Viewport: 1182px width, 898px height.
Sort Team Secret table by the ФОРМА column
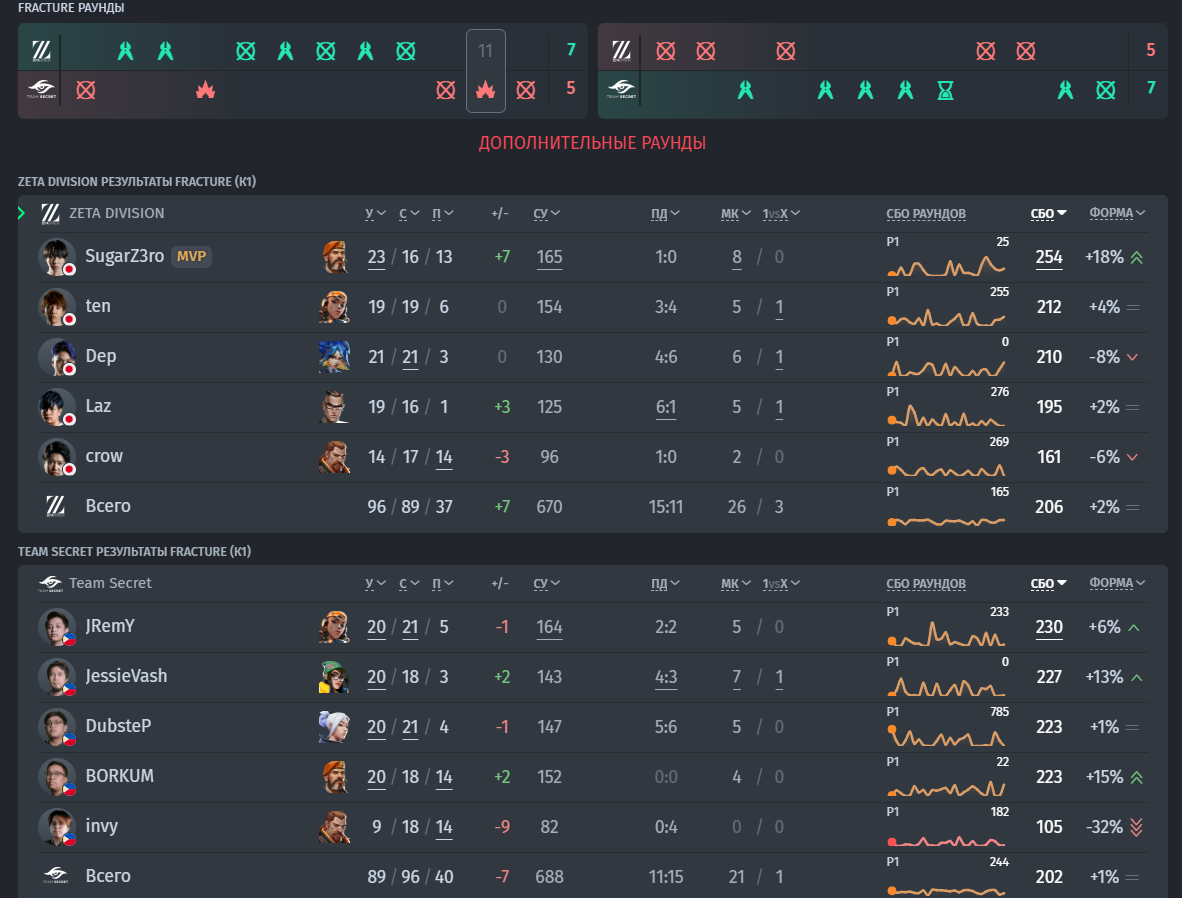point(1117,582)
